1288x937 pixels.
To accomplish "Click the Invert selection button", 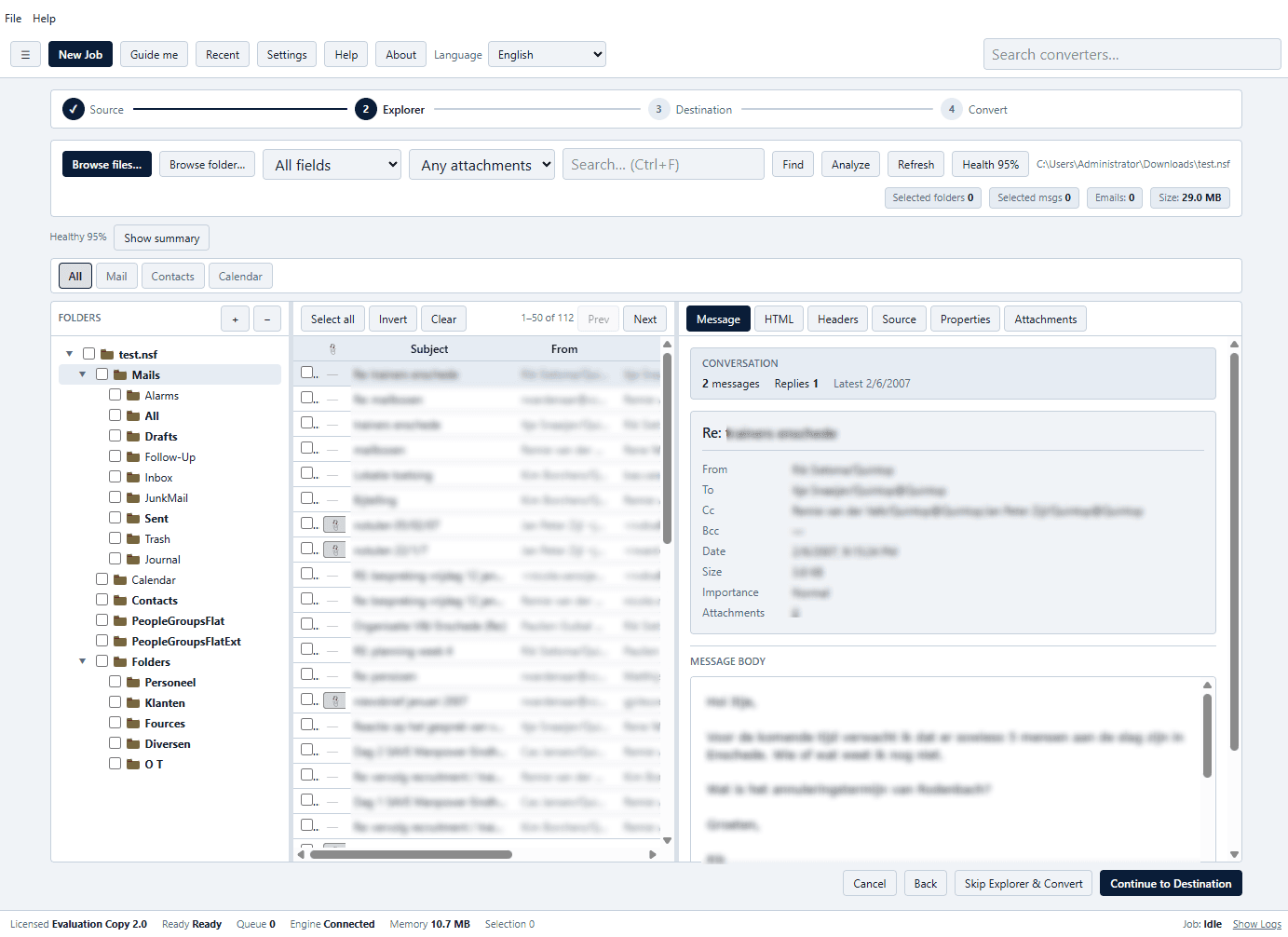I will (x=392, y=319).
